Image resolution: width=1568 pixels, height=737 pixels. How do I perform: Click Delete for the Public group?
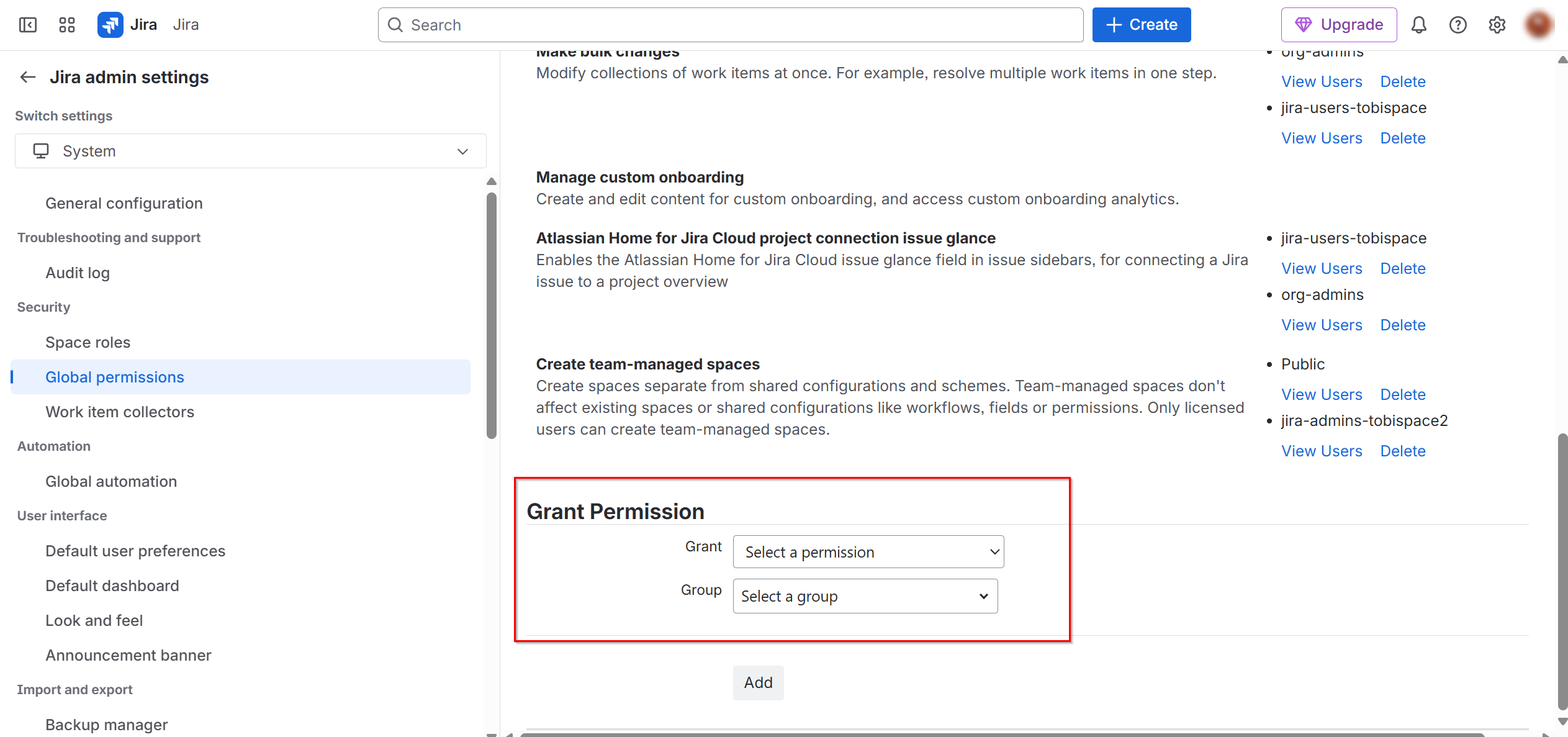click(1402, 394)
